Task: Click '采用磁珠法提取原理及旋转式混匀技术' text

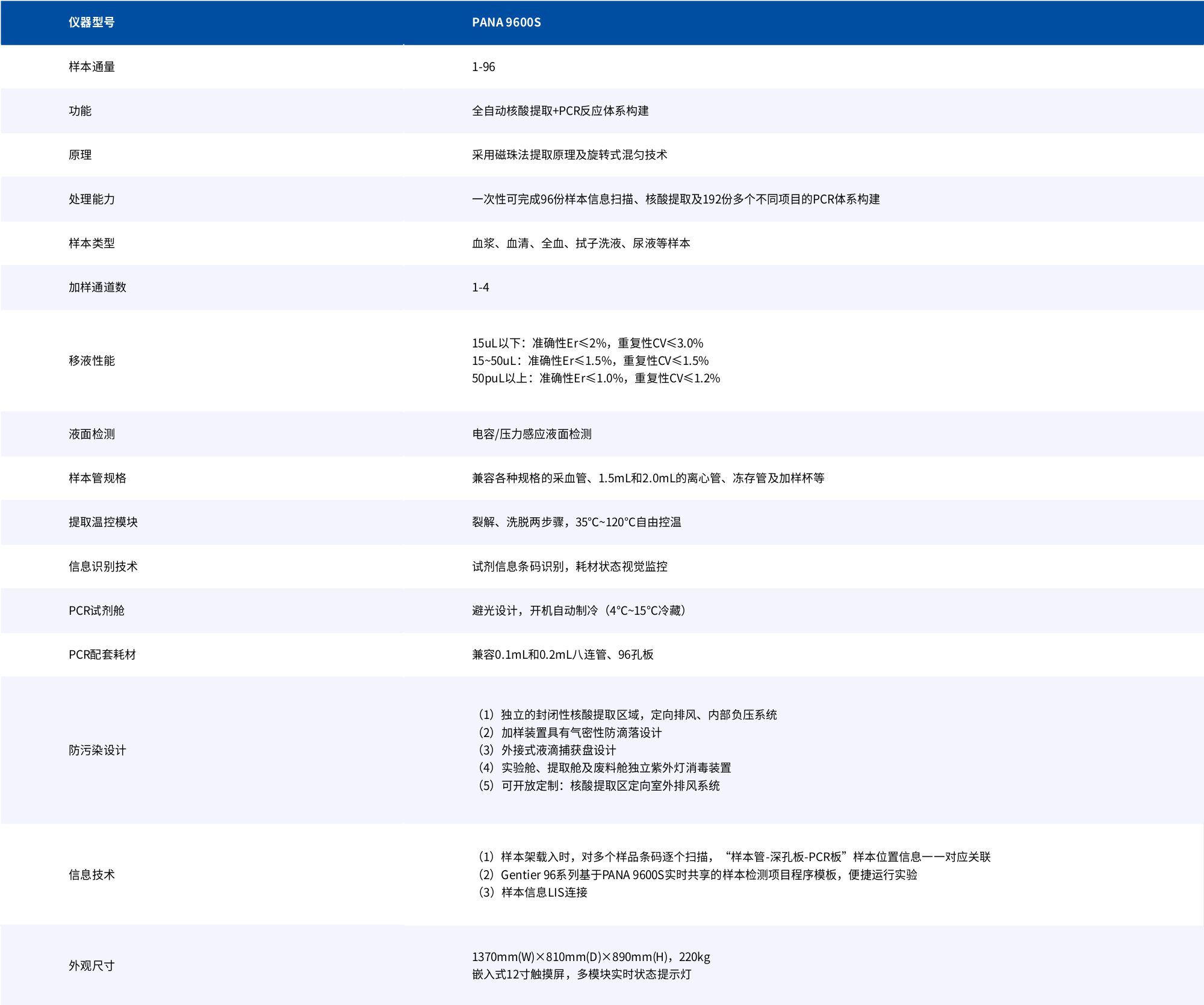Action: coord(569,155)
